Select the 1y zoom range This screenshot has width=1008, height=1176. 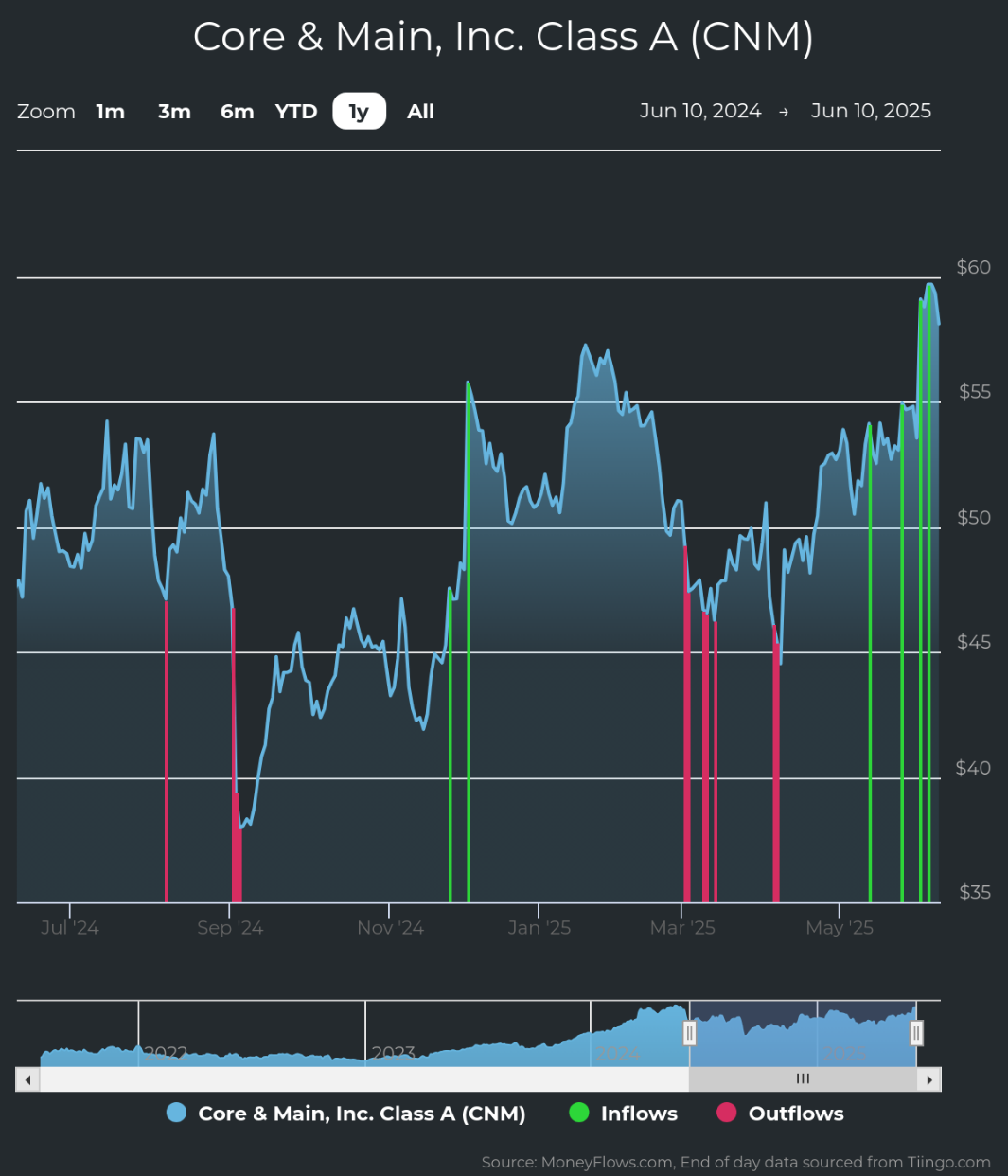pyautogui.click(x=359, y=112)
